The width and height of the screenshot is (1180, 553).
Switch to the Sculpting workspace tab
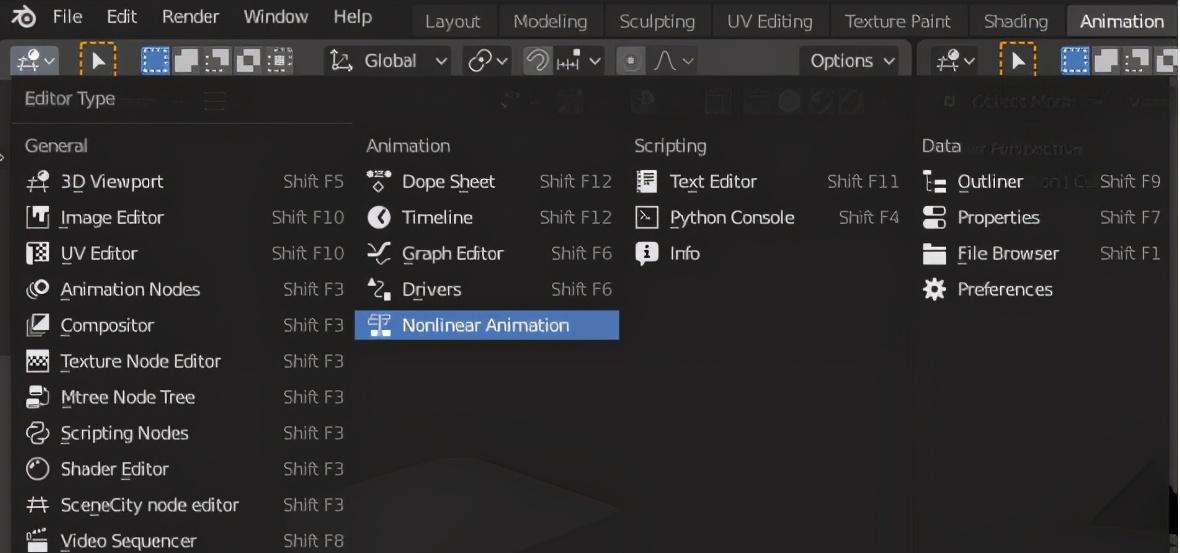(x=657, y=22)
